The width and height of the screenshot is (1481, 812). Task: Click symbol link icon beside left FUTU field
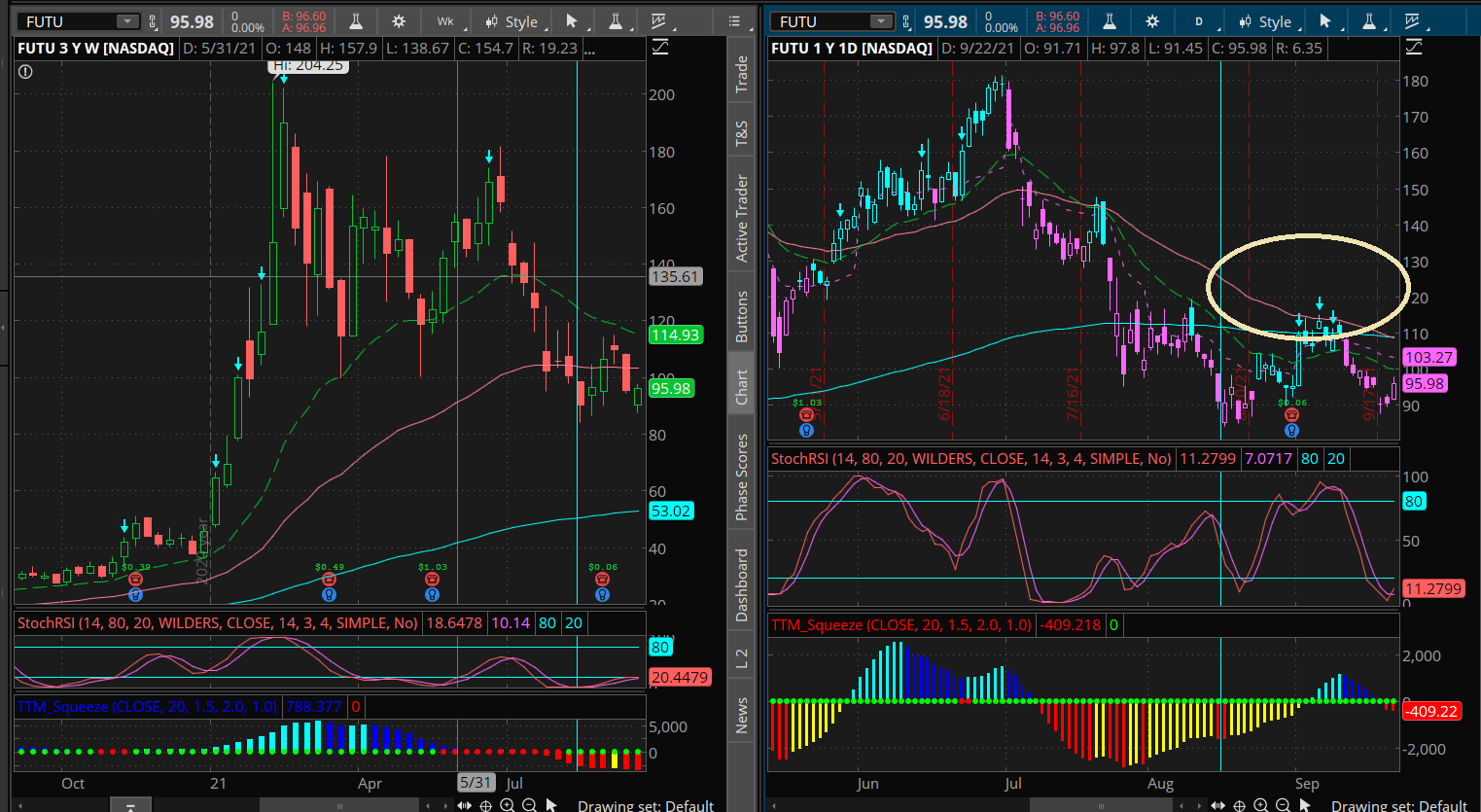tap(153, 21)
